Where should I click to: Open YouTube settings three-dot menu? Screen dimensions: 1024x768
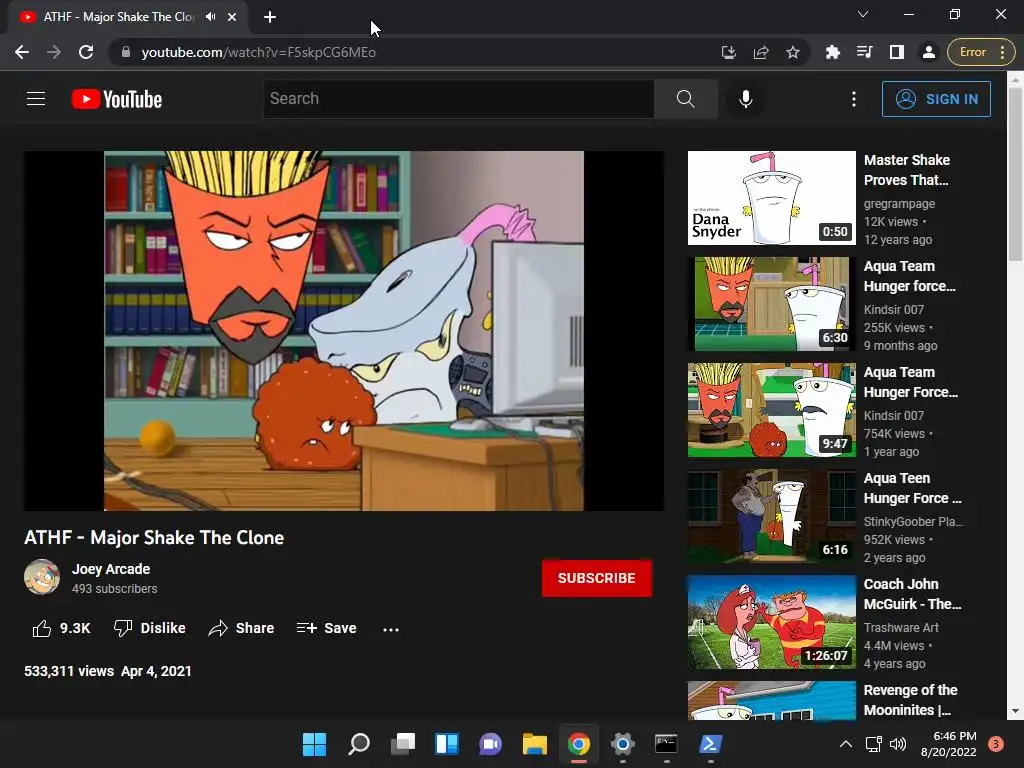pyautogui.click(x=854, y=99)
